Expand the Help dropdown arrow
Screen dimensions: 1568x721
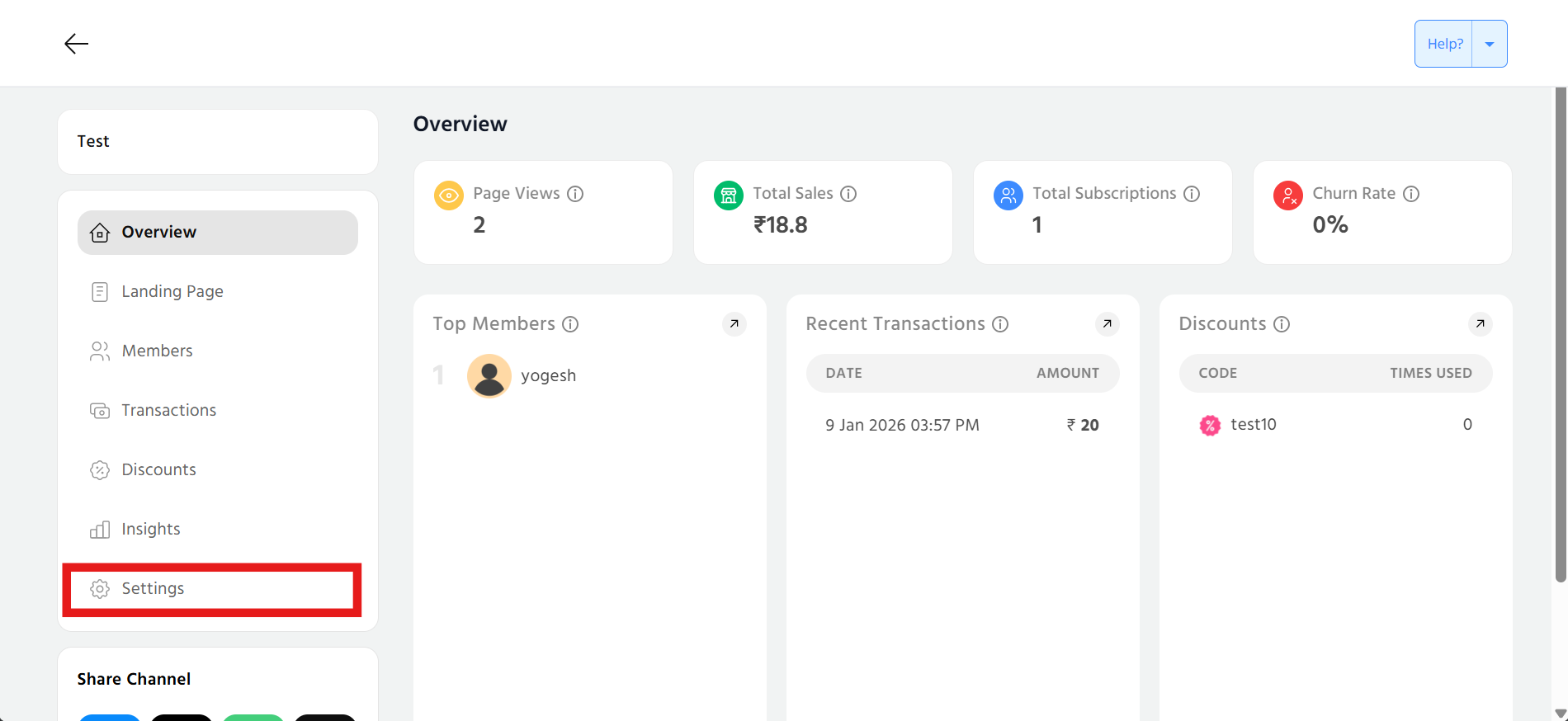[1490, 44]
